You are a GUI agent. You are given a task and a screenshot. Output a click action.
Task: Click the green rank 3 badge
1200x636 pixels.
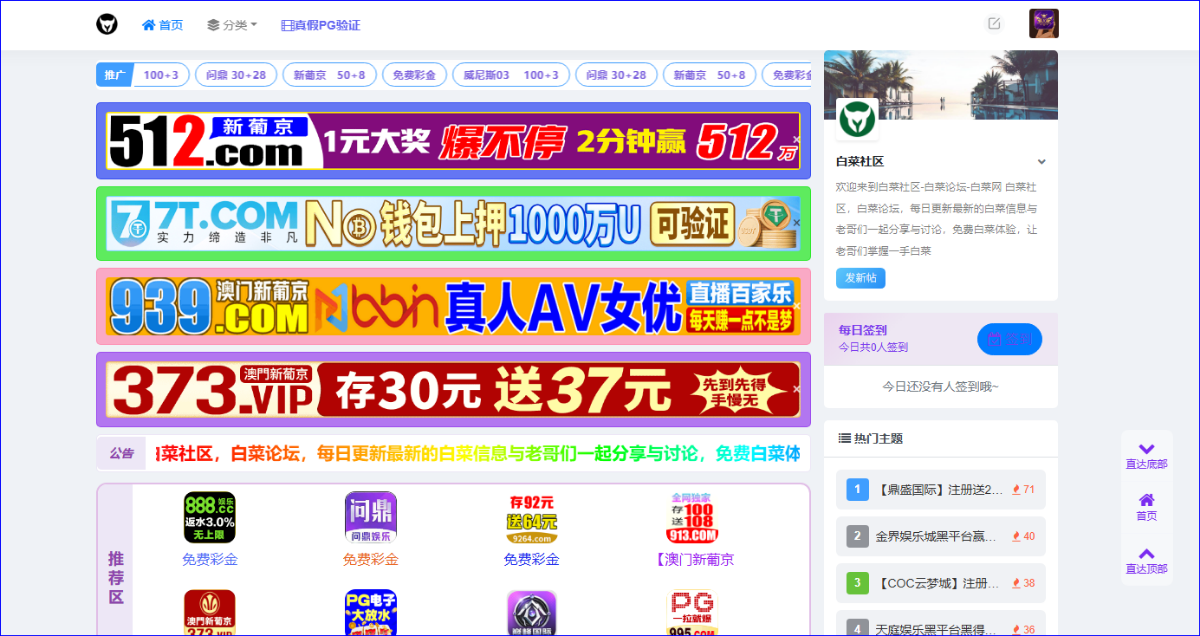pyautogui.click(x=858, y=582)
